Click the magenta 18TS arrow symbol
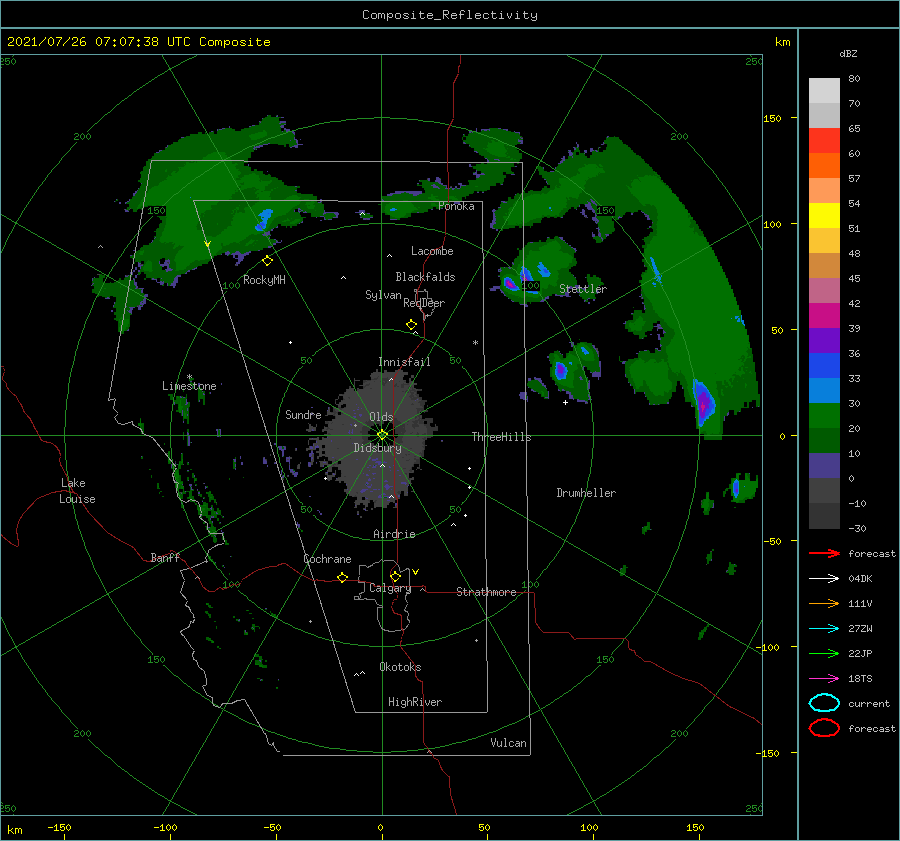Viewport: 900px width, 841px height. click(824, 679)
